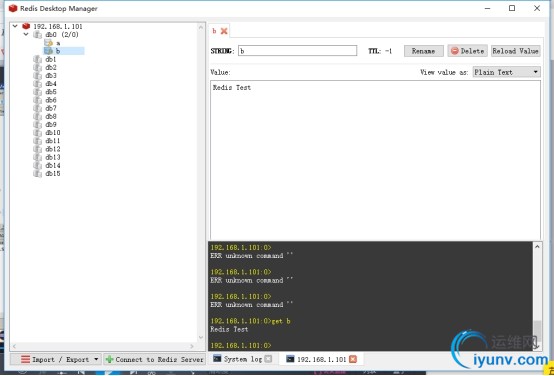Open the Import / Export dropdown arrow
Viewport: 554px width, 376px height.
[x=96, y=359]
